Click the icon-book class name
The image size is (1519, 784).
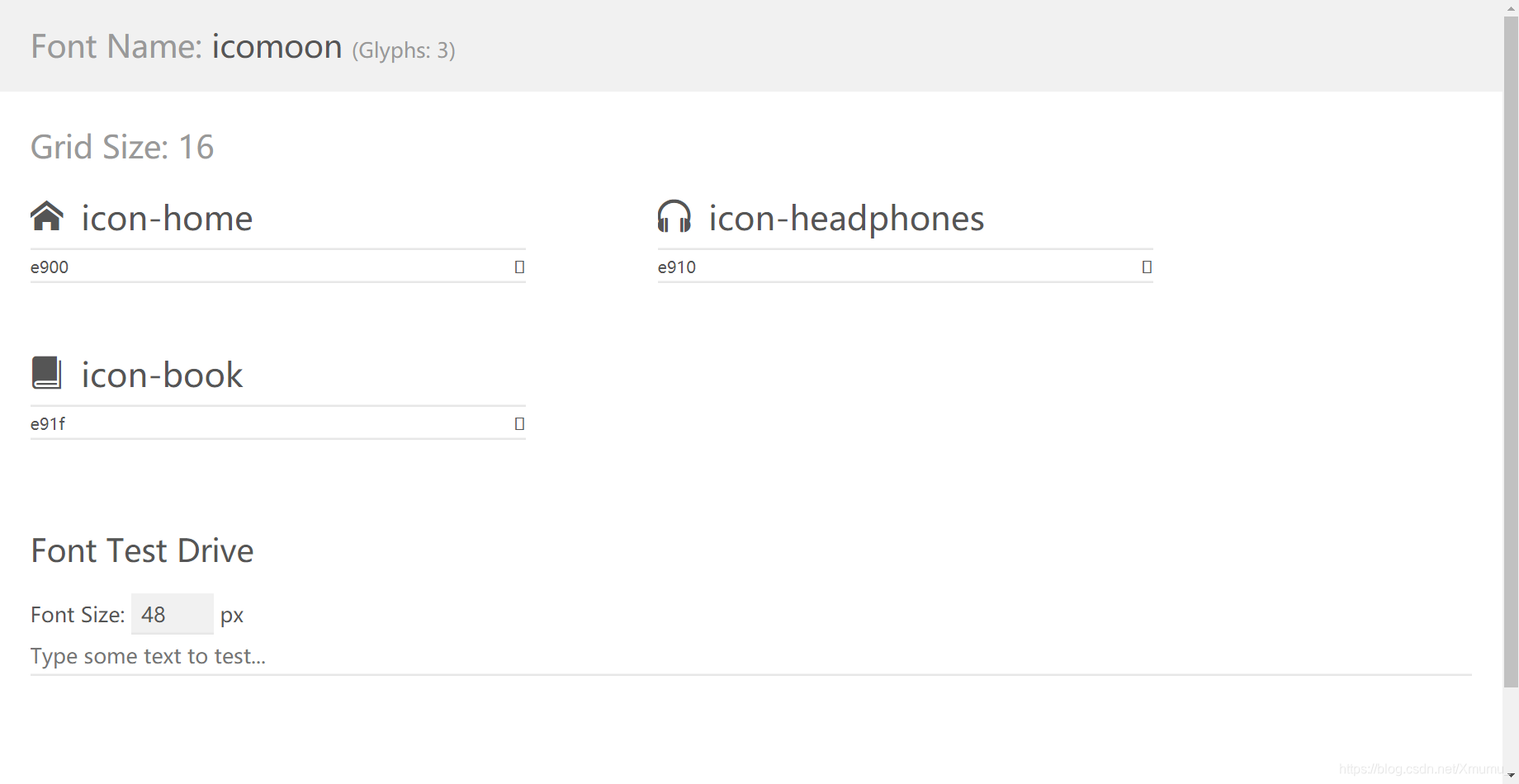coord(162,375)
